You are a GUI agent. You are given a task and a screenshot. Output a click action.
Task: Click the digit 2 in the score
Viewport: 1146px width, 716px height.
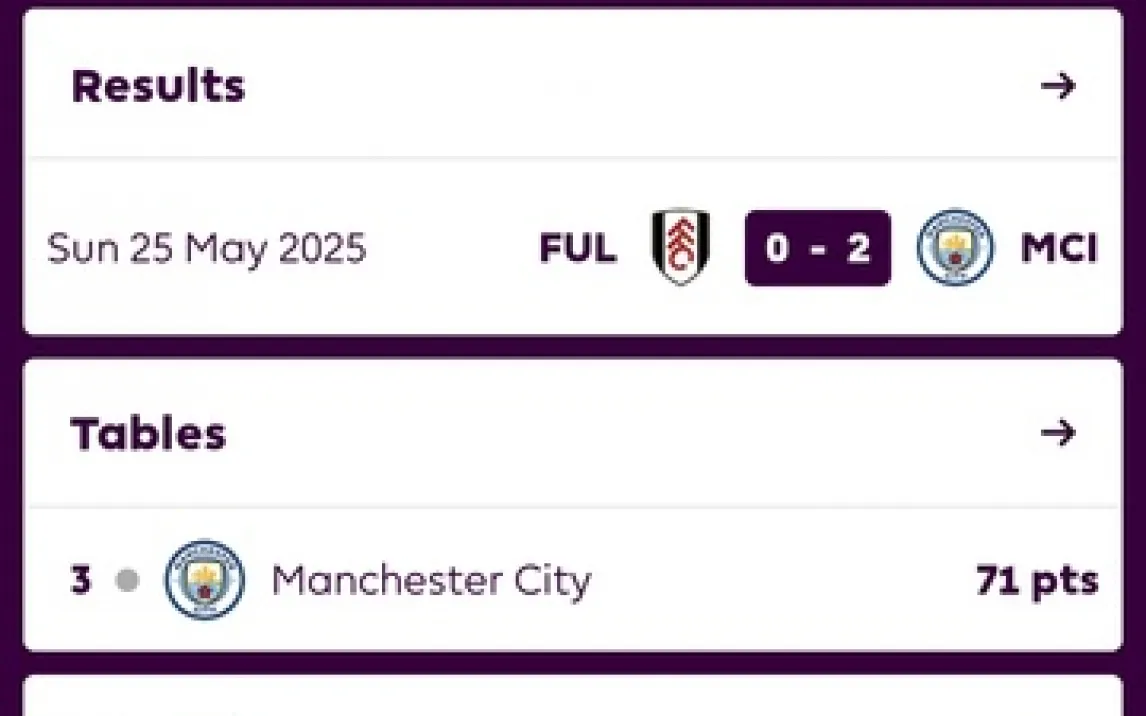(x=858, y=248)
